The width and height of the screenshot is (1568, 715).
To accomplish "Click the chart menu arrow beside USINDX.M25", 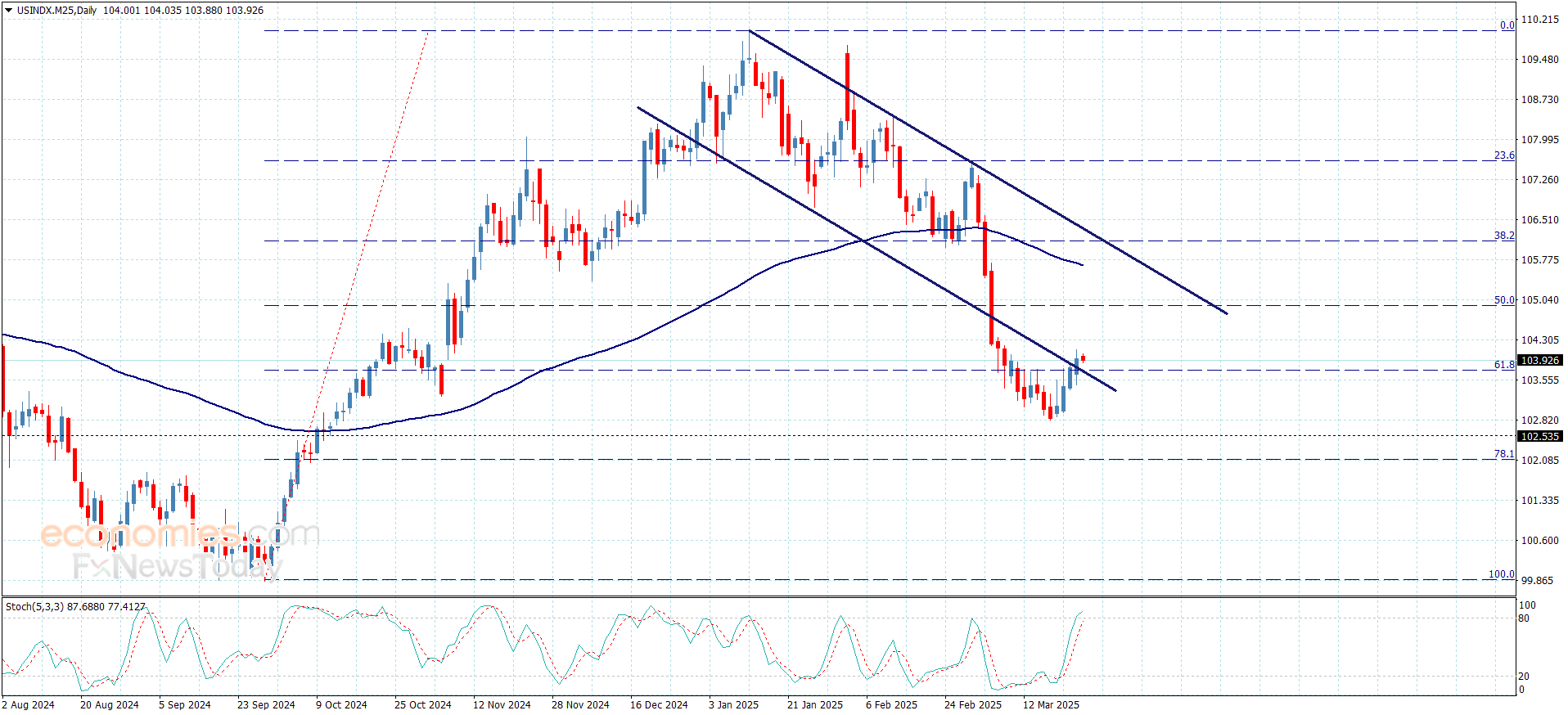I will click(9, 11).
